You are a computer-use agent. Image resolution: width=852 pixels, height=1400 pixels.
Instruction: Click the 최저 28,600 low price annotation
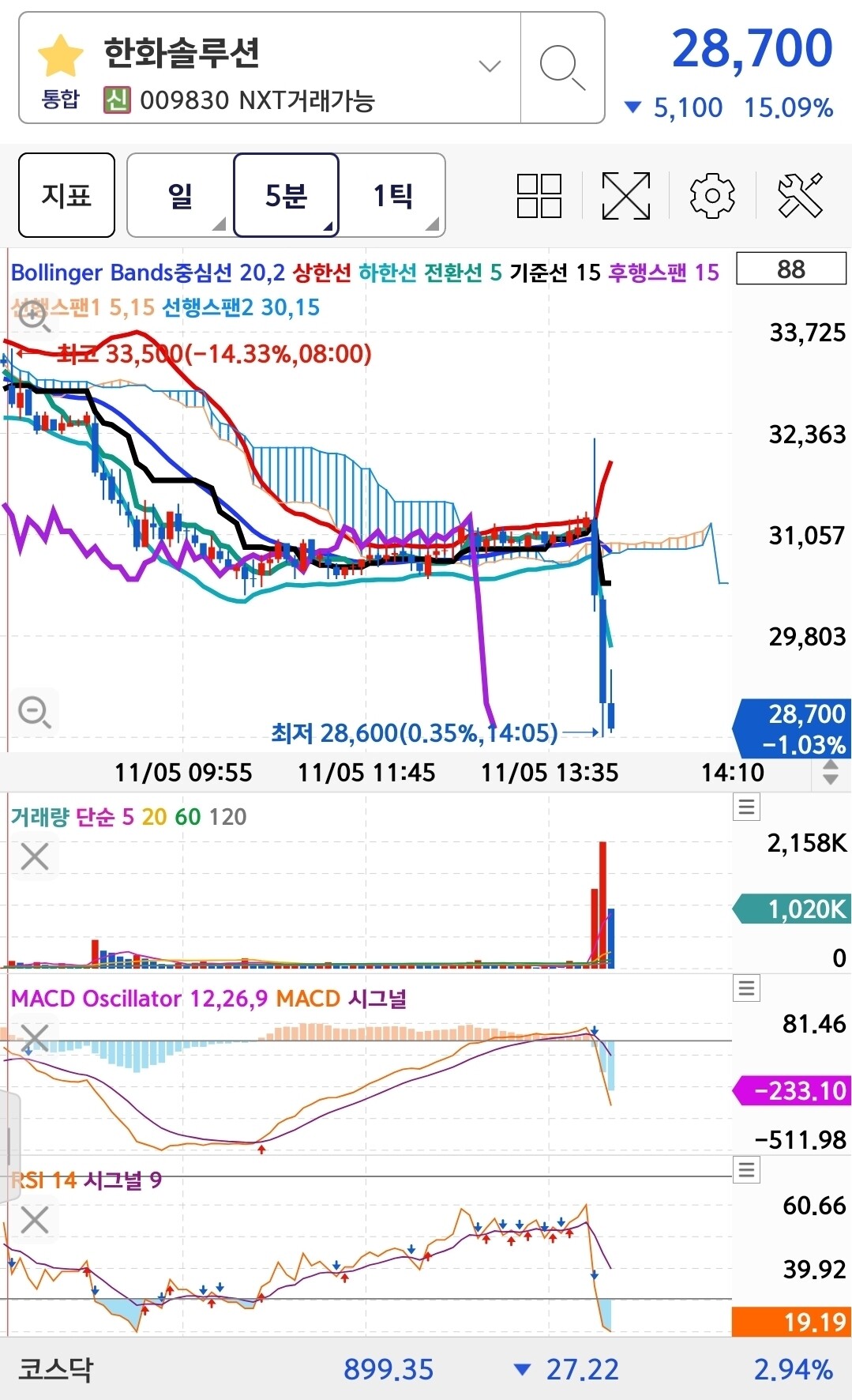[415, 733]
